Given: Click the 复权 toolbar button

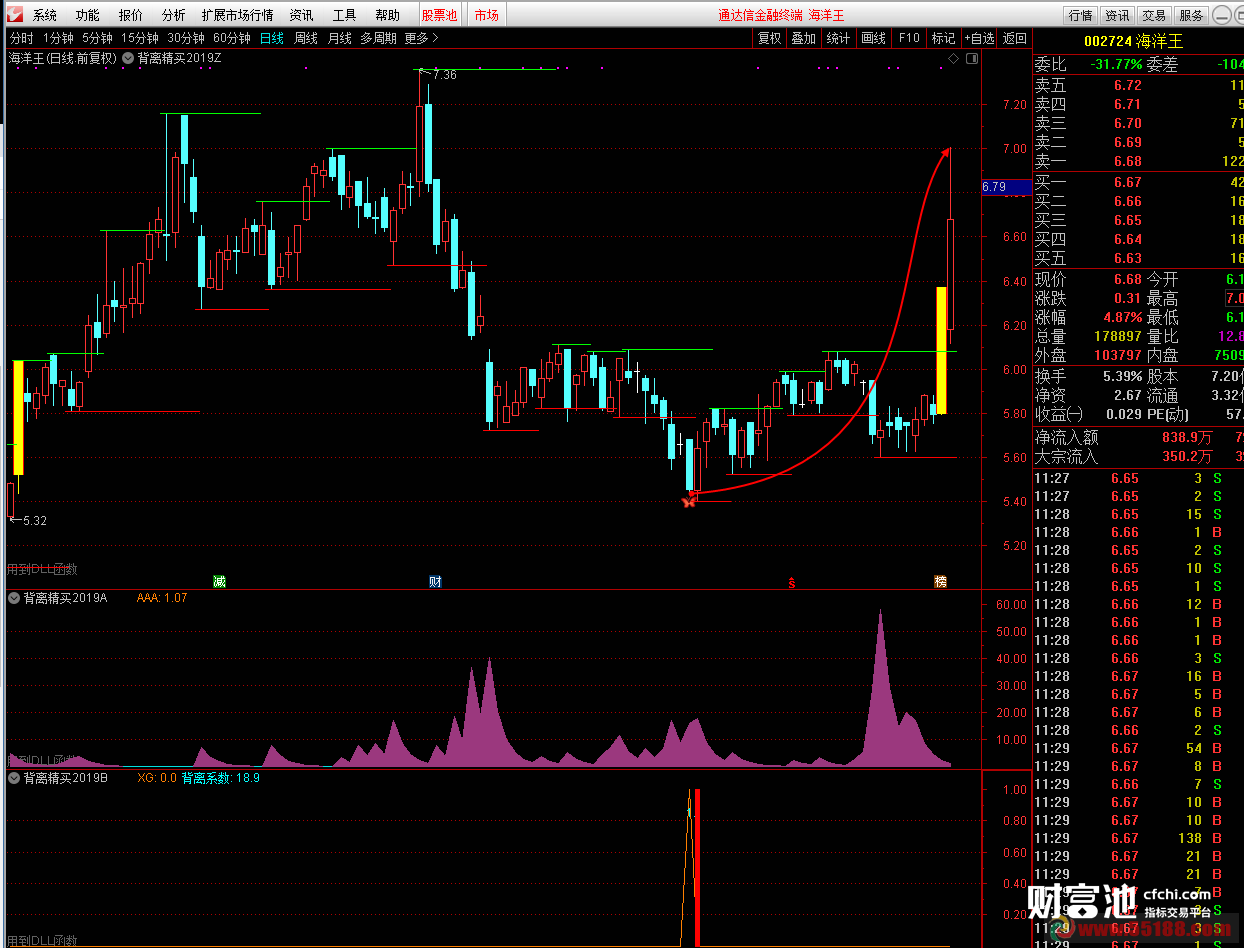Looking at the screenshot, I should tap(769, 38).
